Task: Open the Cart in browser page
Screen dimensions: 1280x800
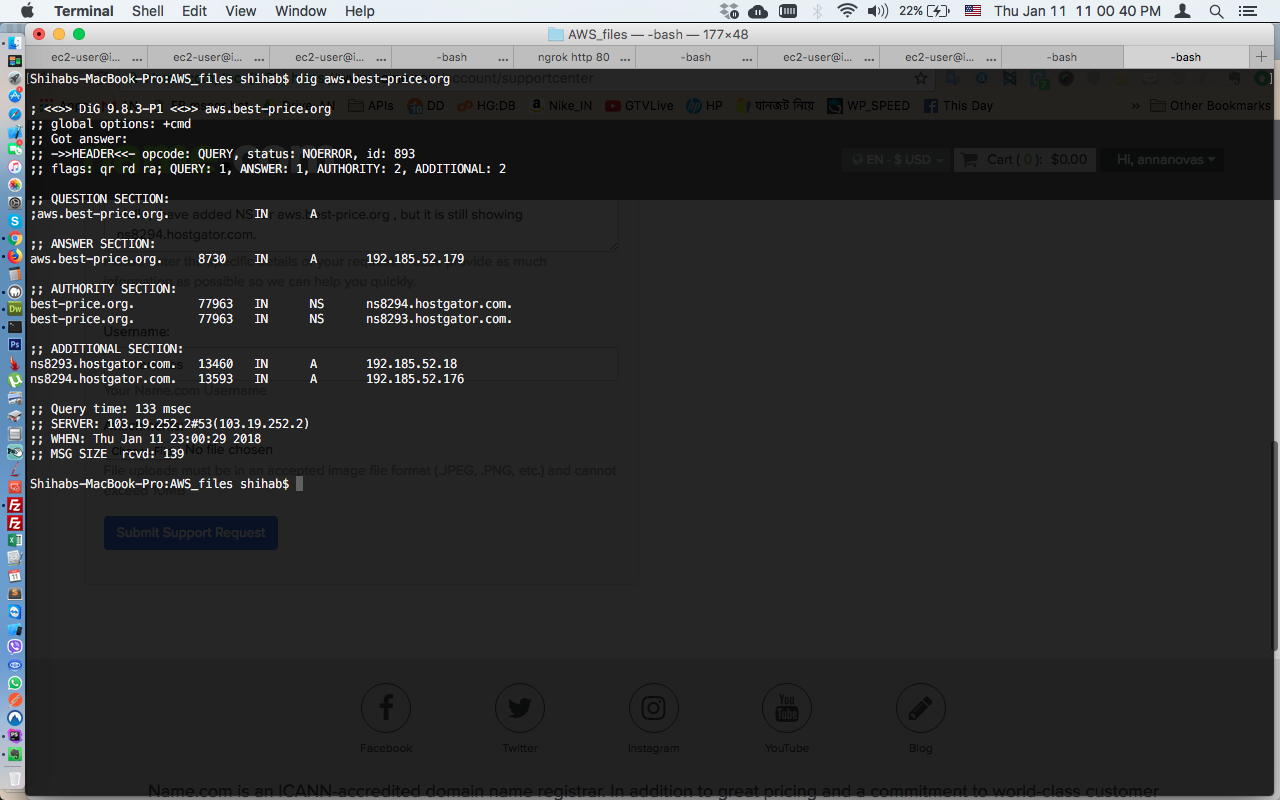Action: coord(1026,159)
